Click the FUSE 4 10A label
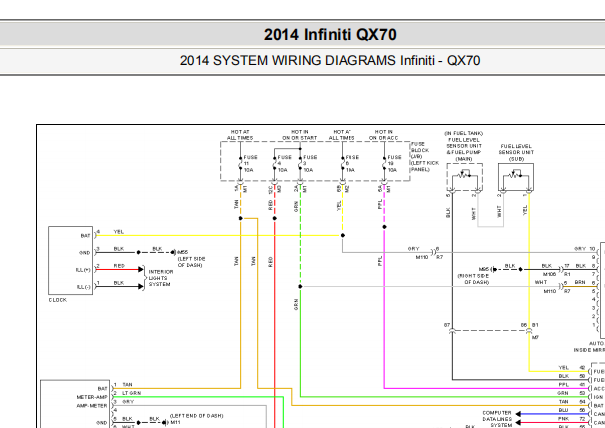Viewport: 605px width, 428px height. pyautogui.click(x=284, y=163)
